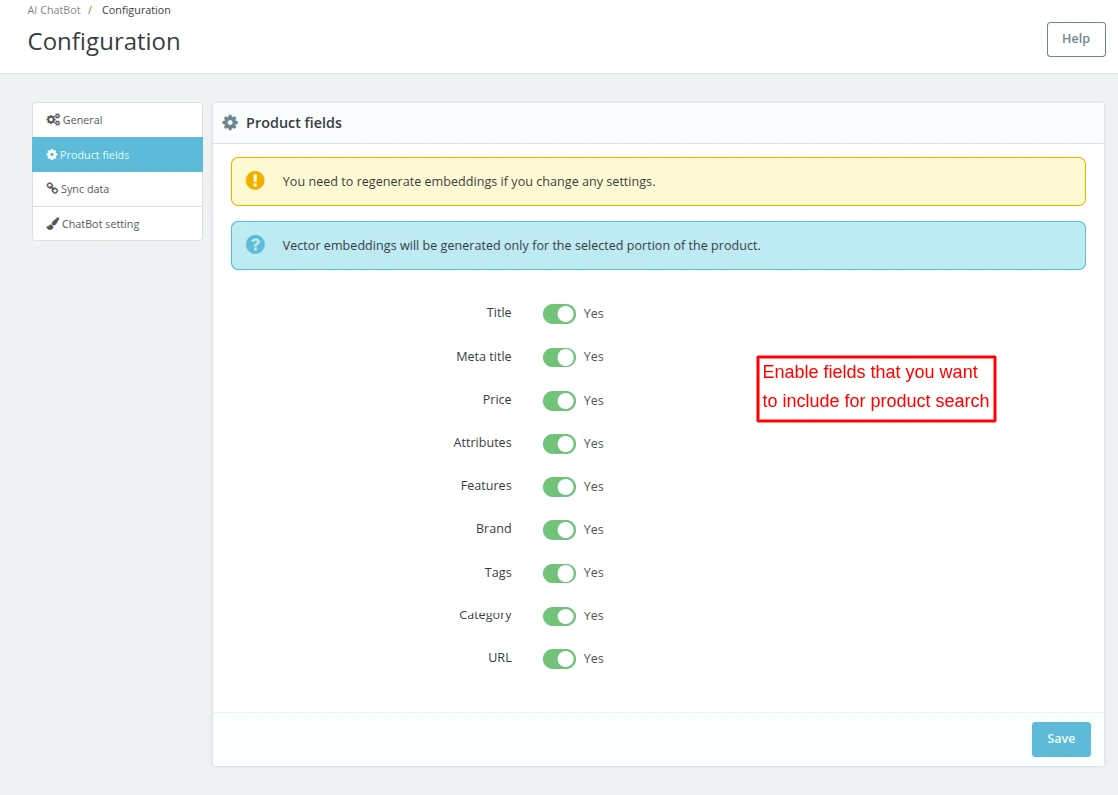Image resolution: width=1118 pixels, height=795 pixels.
Task: Disable the URL field toggle
Action: (x=560, y=658)
